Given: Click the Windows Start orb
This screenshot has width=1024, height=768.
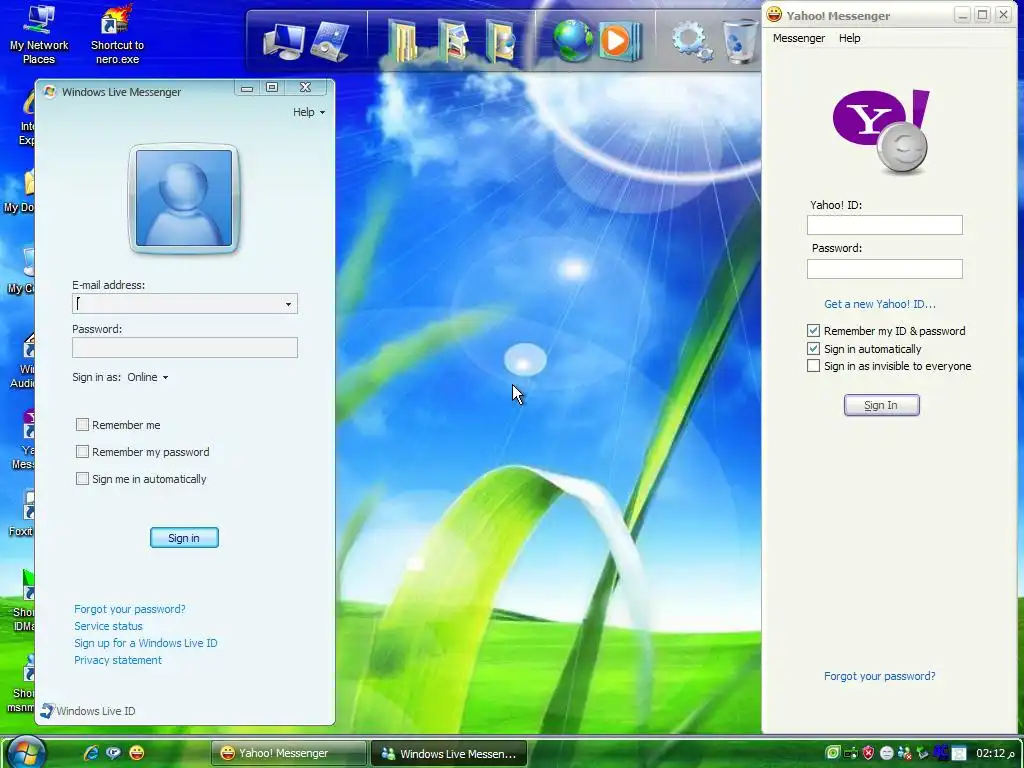Looking at the screenshot, I should pos(27,752).
